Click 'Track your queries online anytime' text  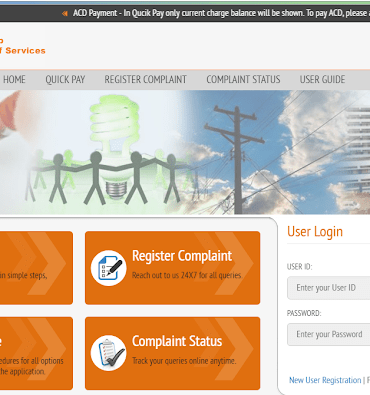pos(184,361)
